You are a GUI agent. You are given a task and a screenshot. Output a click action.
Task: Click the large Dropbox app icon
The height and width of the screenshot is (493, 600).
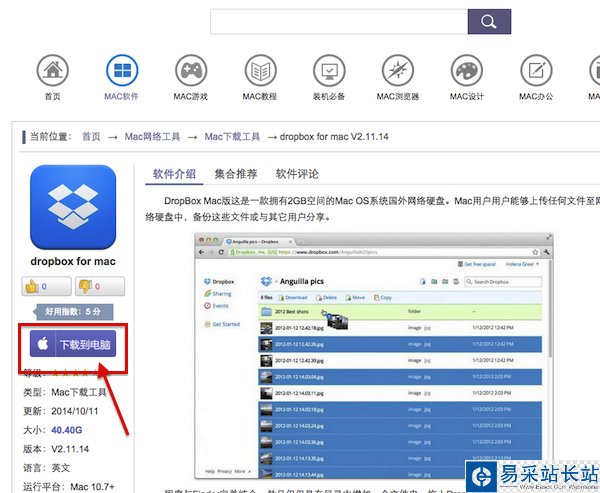click(73, 207)
